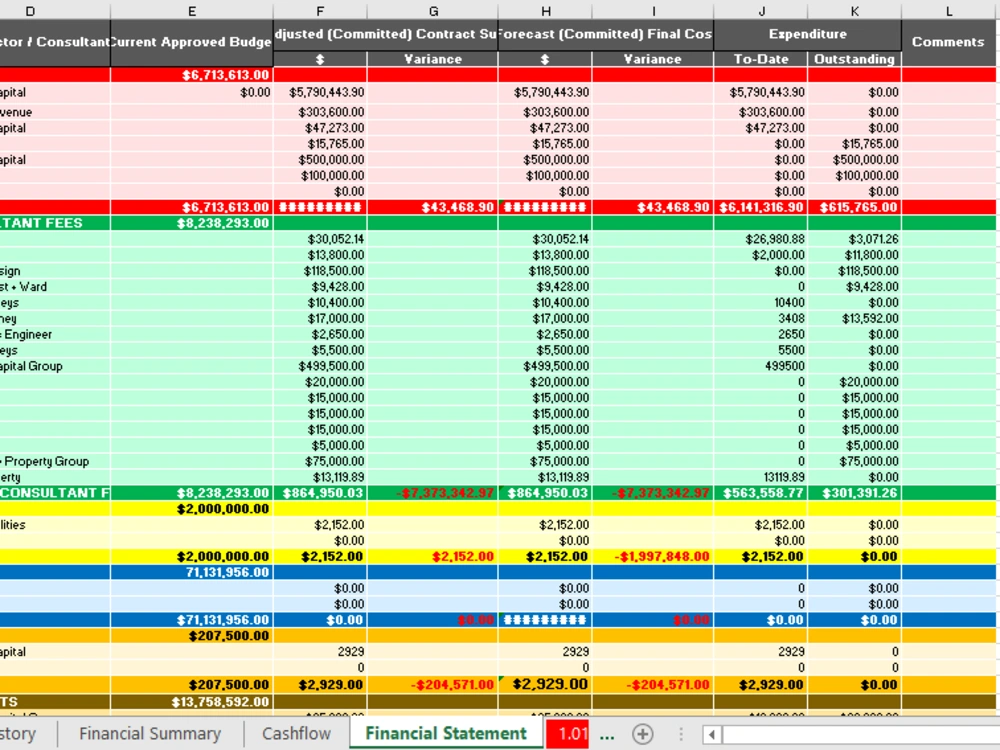Select the $207,500.00 orange header cell
1000x750 pixels.
tap(192, 636)
